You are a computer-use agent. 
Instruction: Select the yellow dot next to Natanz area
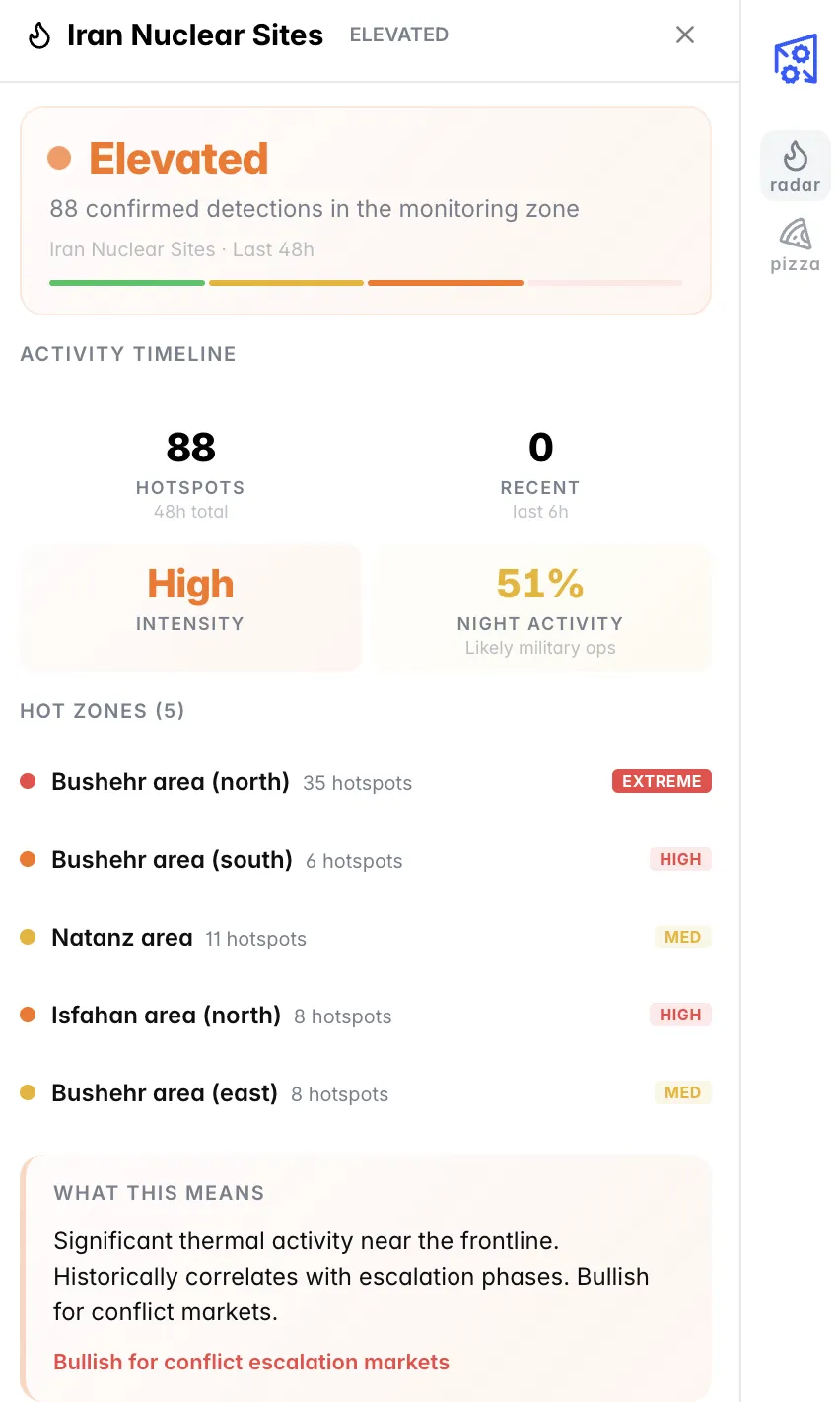pyautogui.click(x=30, y=936)
